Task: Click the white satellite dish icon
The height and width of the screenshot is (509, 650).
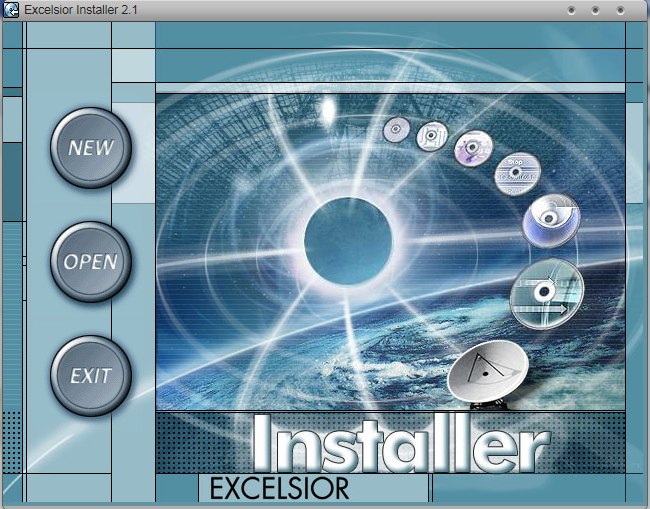Action: tap(487, 368)
